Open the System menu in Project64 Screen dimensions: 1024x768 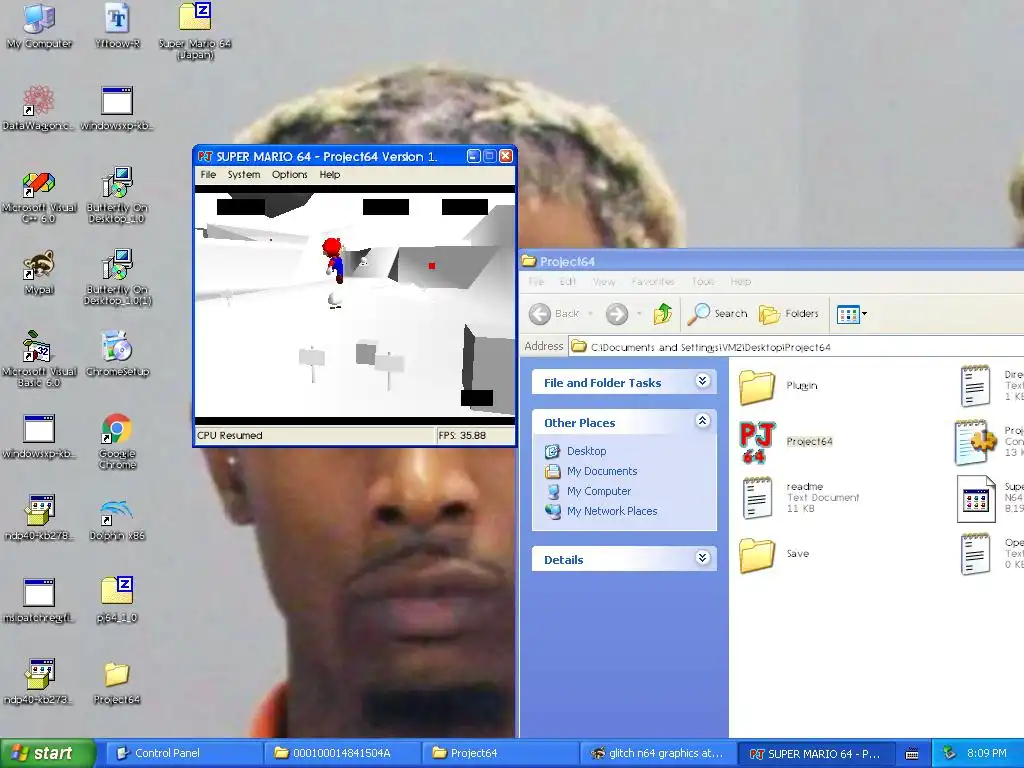(244, 175)
